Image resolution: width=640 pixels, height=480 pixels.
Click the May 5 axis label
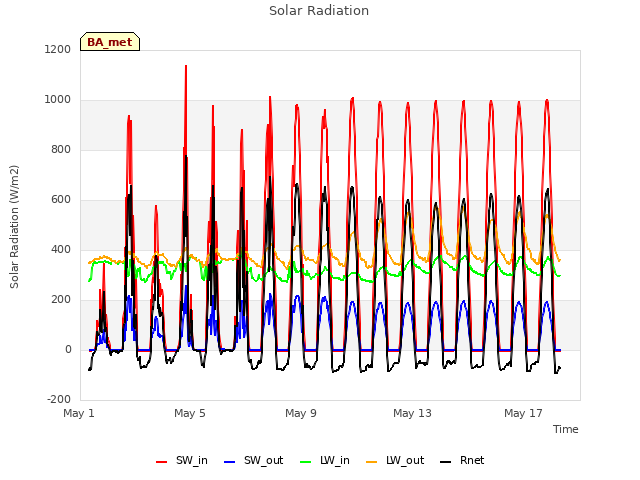coord(190,413)
